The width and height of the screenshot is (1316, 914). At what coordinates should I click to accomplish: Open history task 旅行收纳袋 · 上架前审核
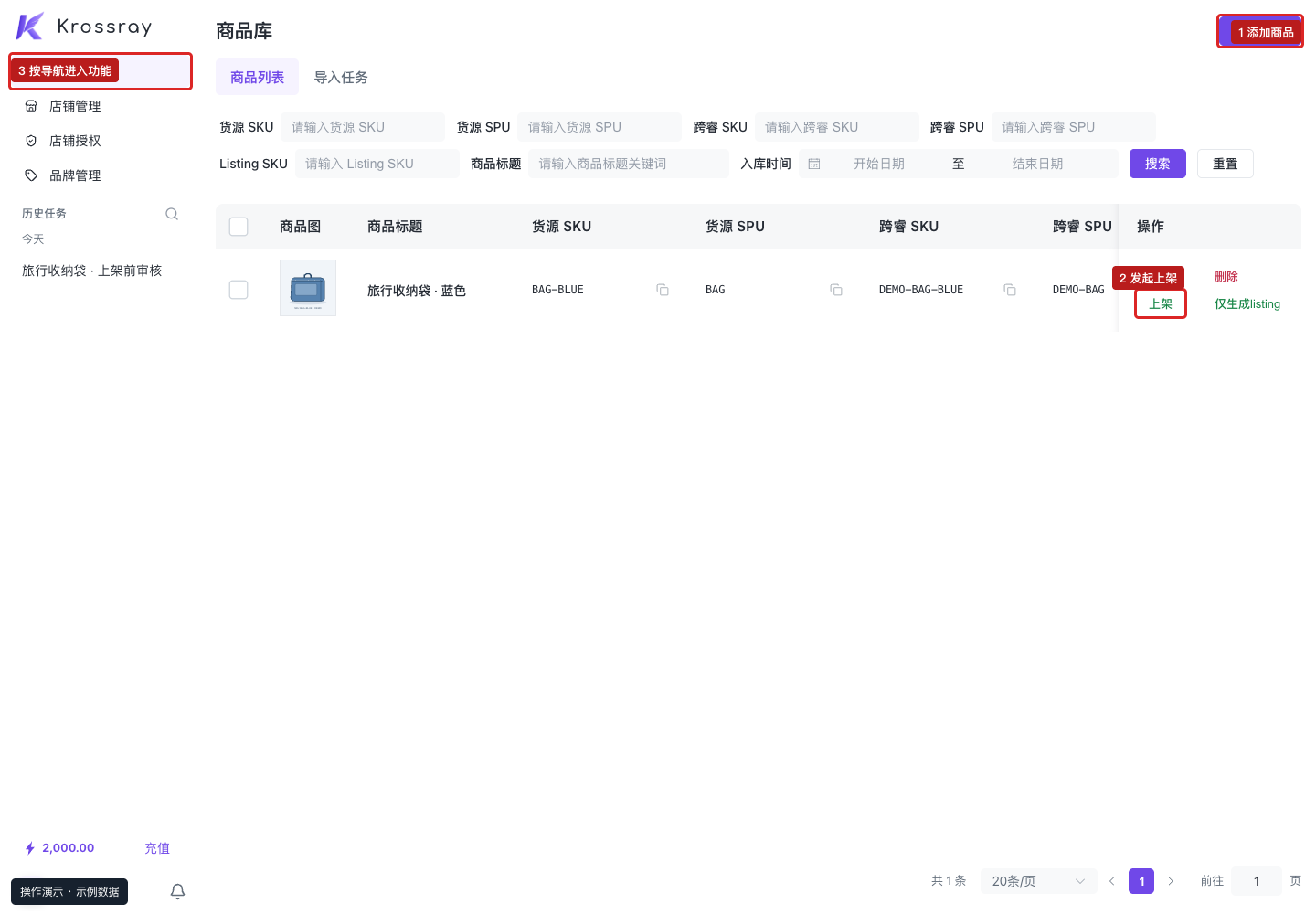[x=92, y=271]
